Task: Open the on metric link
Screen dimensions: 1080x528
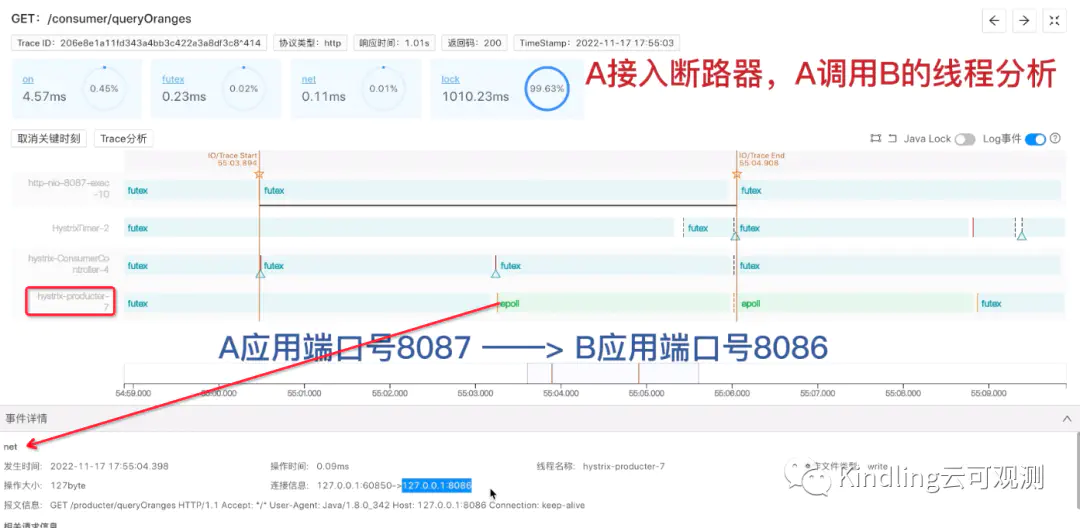Action: point(28,79)
